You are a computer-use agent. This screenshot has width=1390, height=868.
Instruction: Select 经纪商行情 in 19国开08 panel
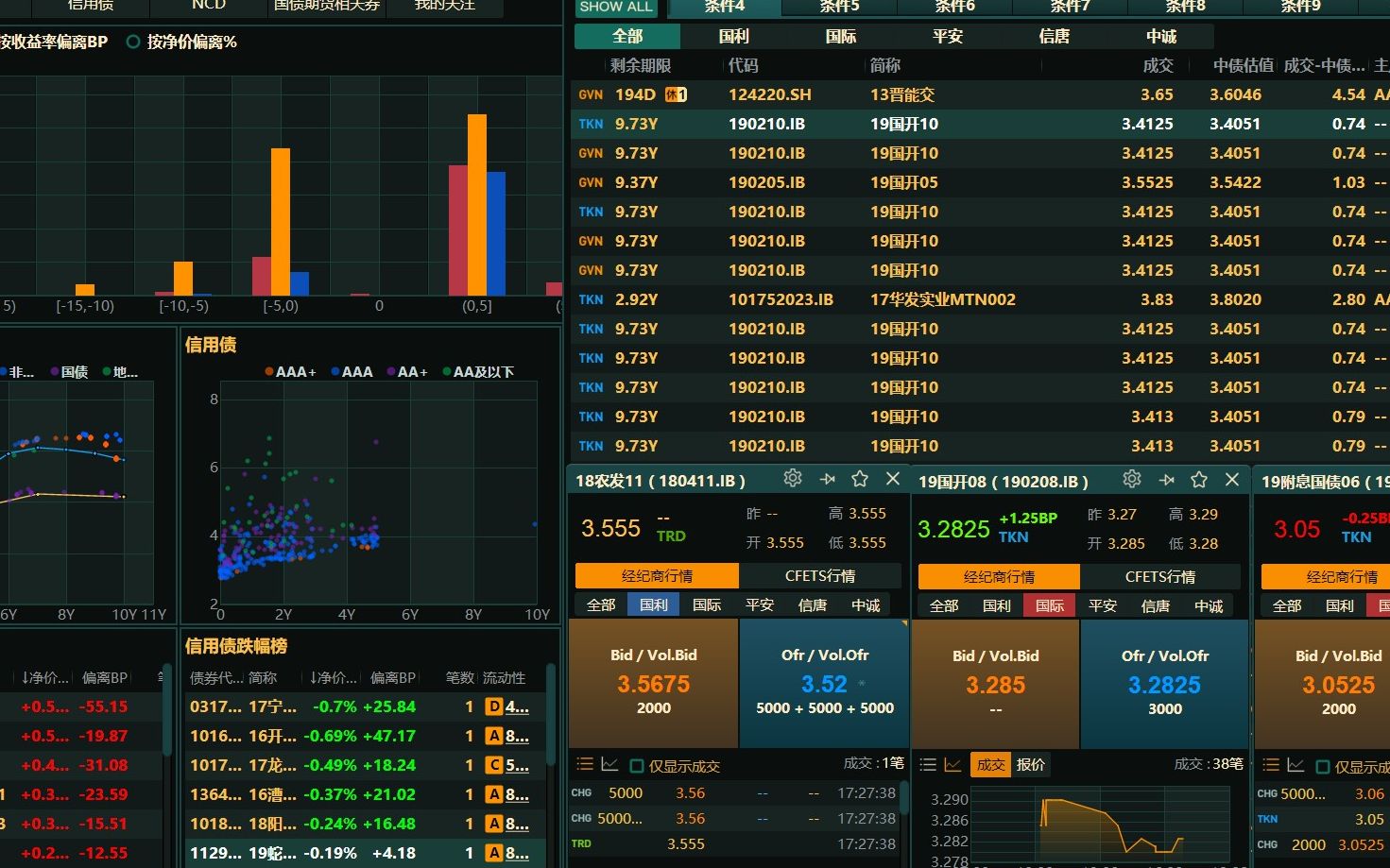tap(999, 576)
